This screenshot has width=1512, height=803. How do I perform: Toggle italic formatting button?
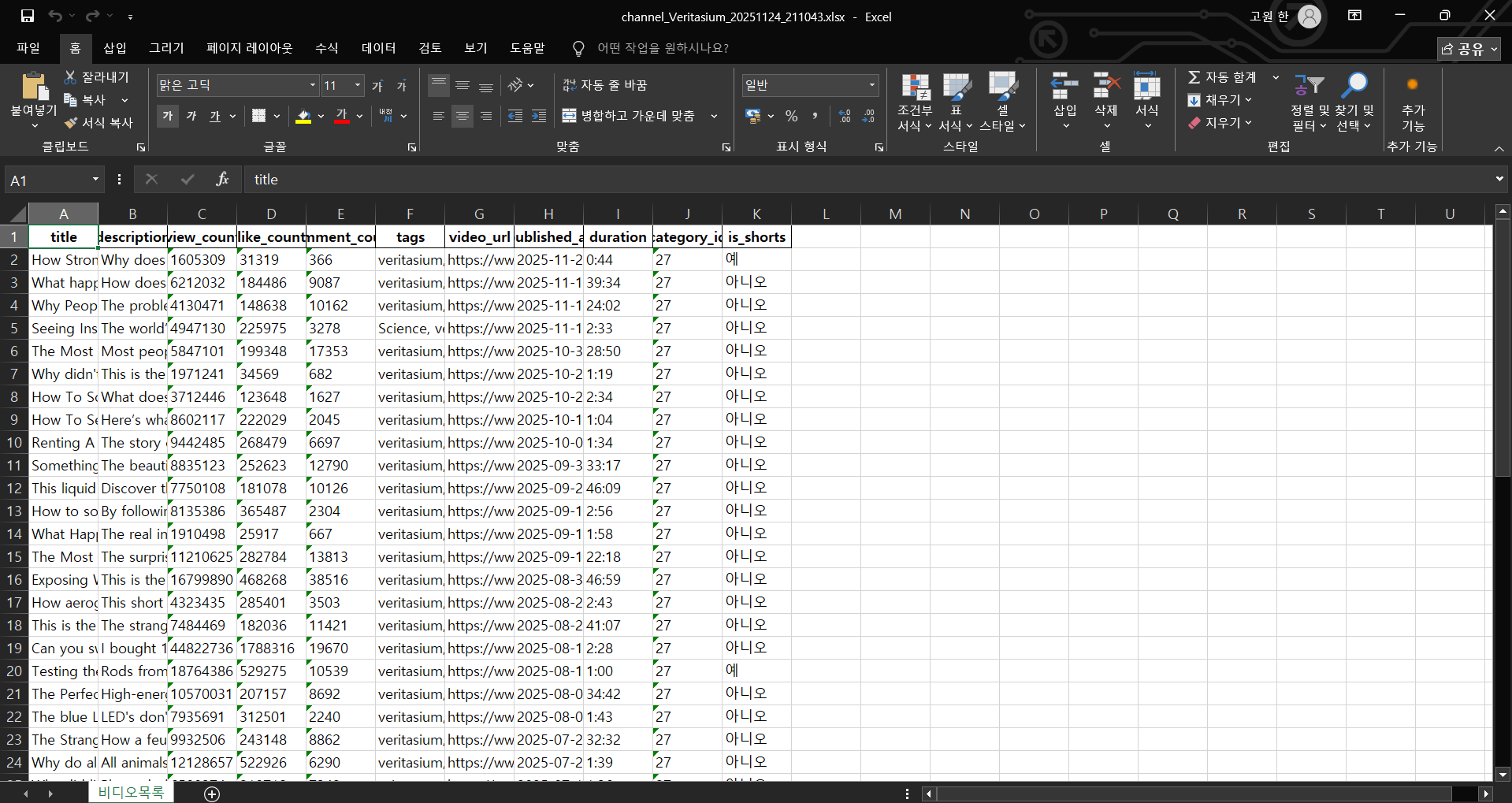(191, 116)
